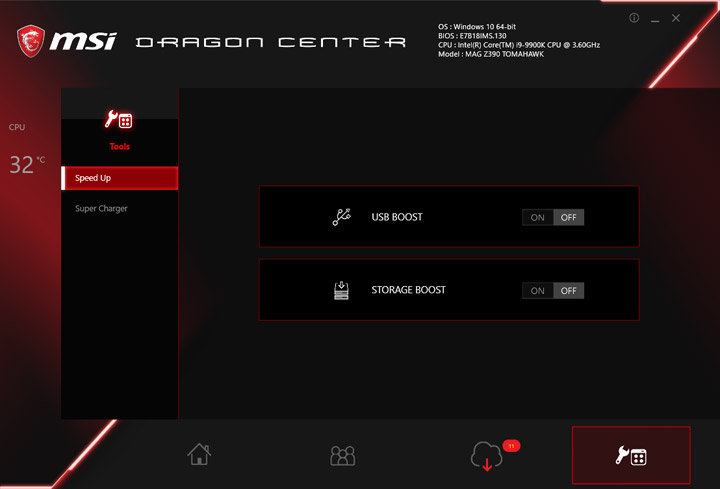Close the Dragon Center window
The height and width of the screenshot is (489, 720).
(675, 18)
